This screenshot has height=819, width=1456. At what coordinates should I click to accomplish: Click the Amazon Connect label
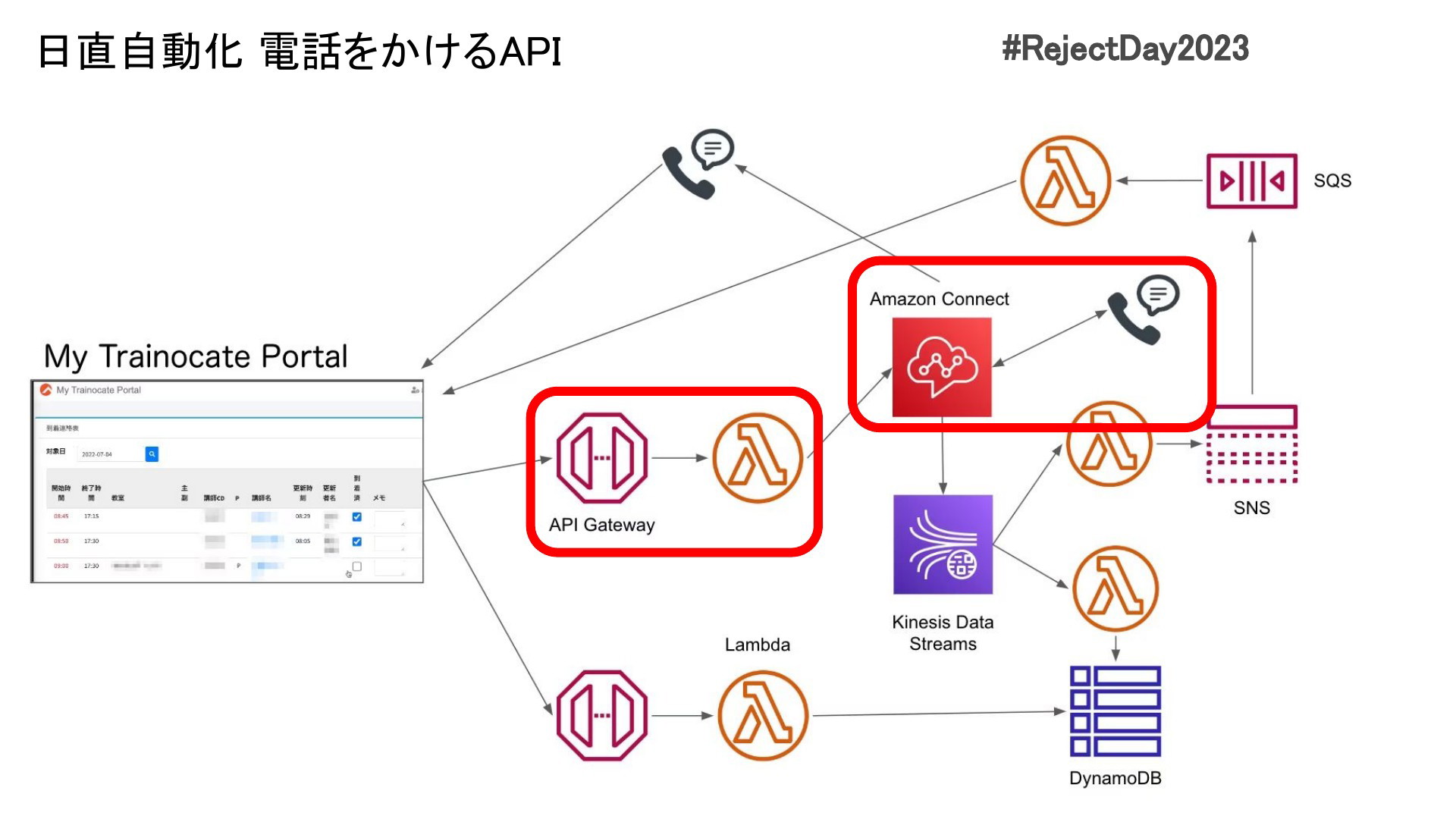click(x=939, y=300)
